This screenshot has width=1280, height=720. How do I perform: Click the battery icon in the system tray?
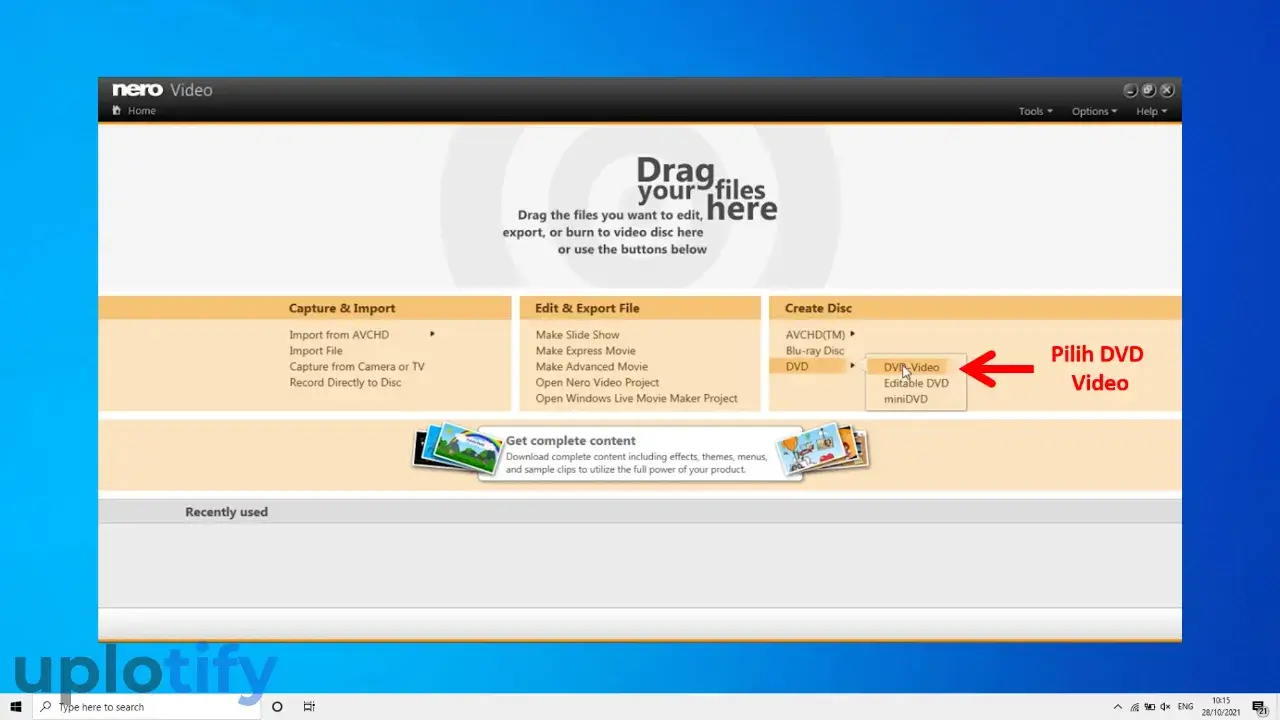(x=1149, y=707)
